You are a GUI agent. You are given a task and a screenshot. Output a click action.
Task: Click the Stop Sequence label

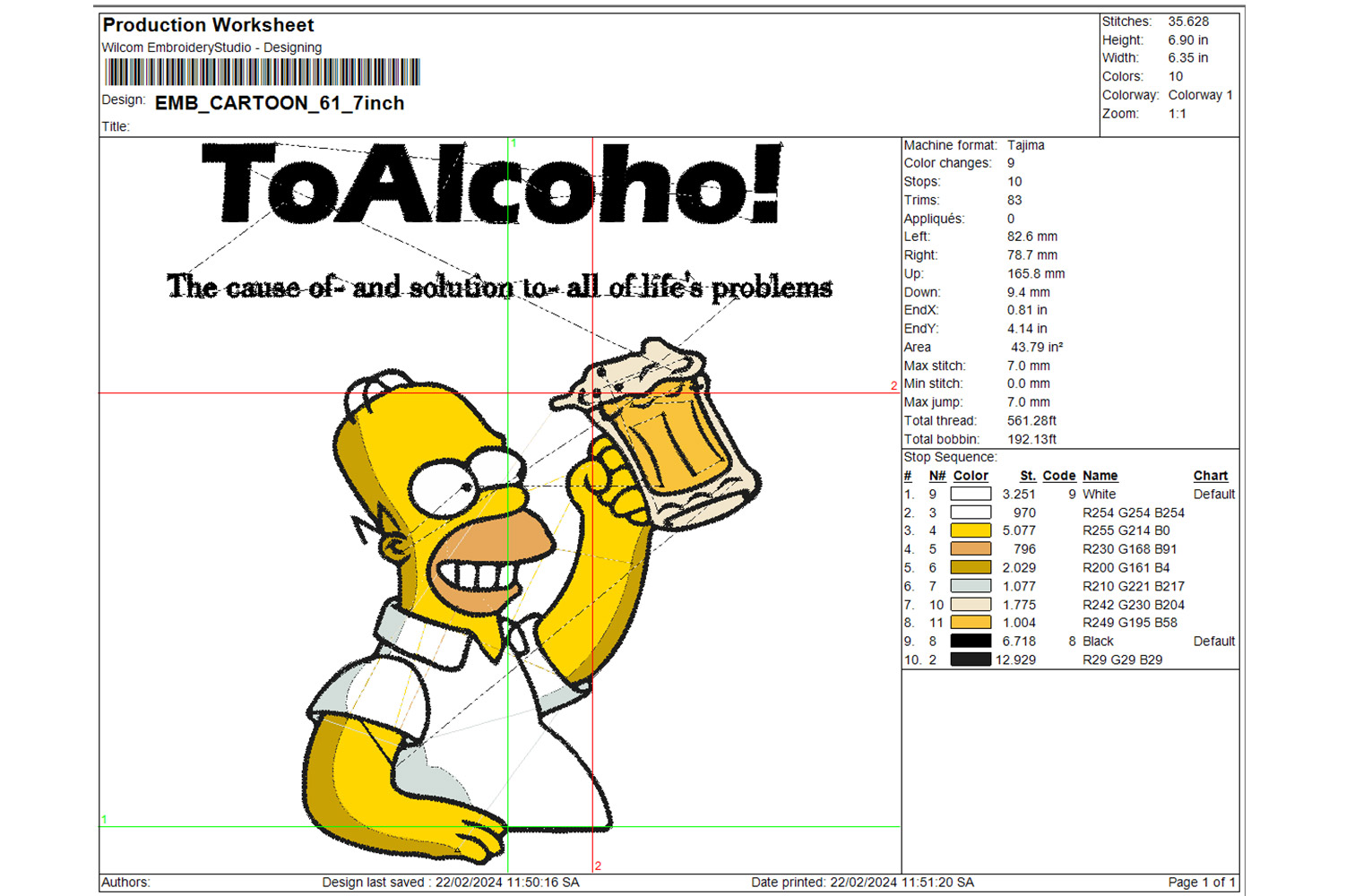[x=950, y=457]
